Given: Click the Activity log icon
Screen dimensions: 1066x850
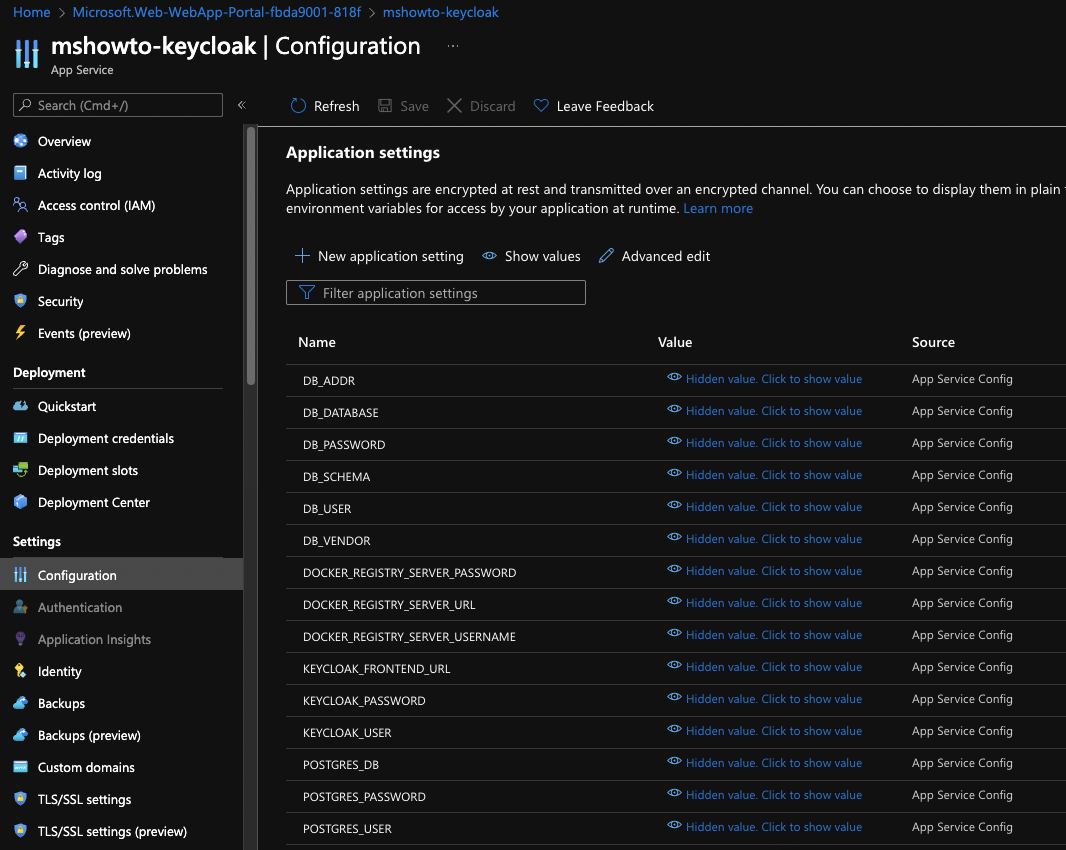Looking at the screenshot, I should (20, 173).
